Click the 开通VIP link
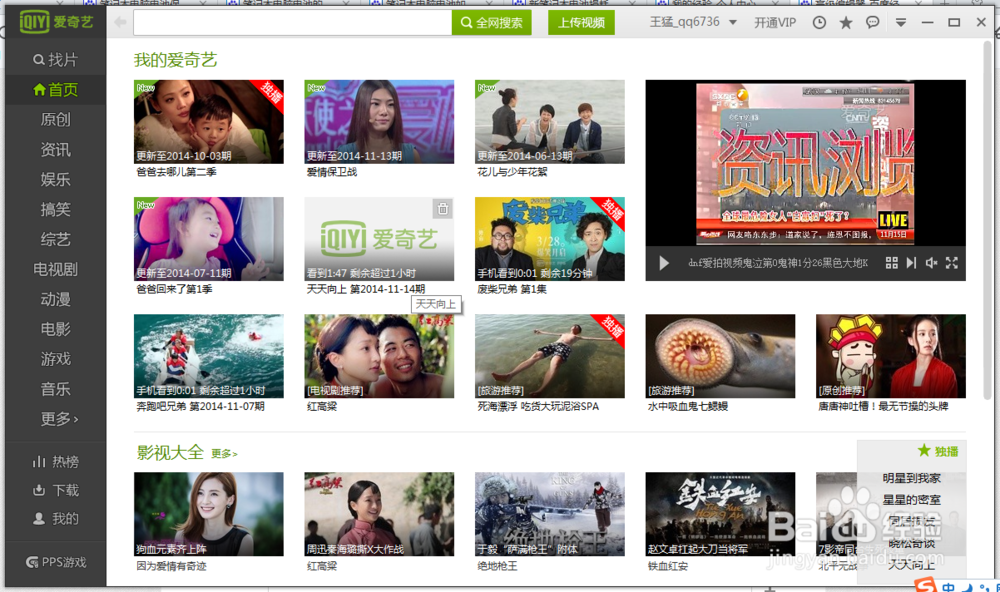This screenshot has height=592, width=1000. click(775, 22)
